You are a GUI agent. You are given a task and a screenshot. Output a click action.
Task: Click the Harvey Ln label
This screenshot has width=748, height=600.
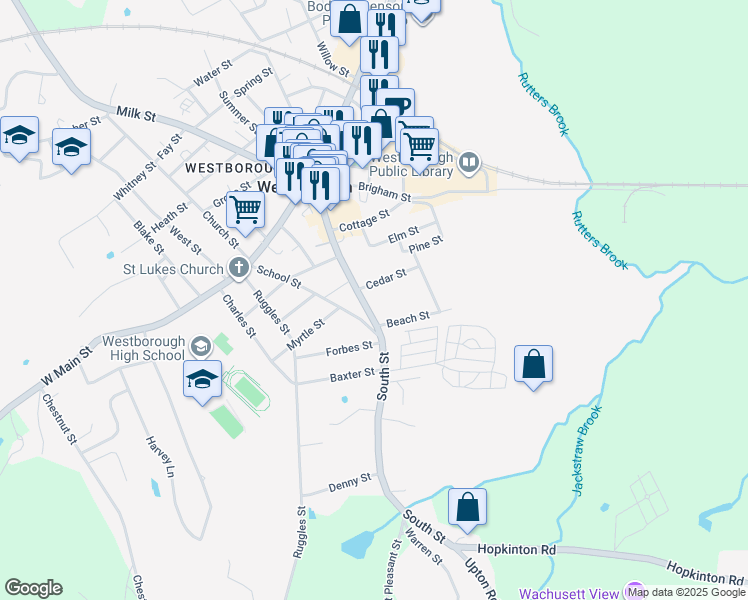coord(161,457)
